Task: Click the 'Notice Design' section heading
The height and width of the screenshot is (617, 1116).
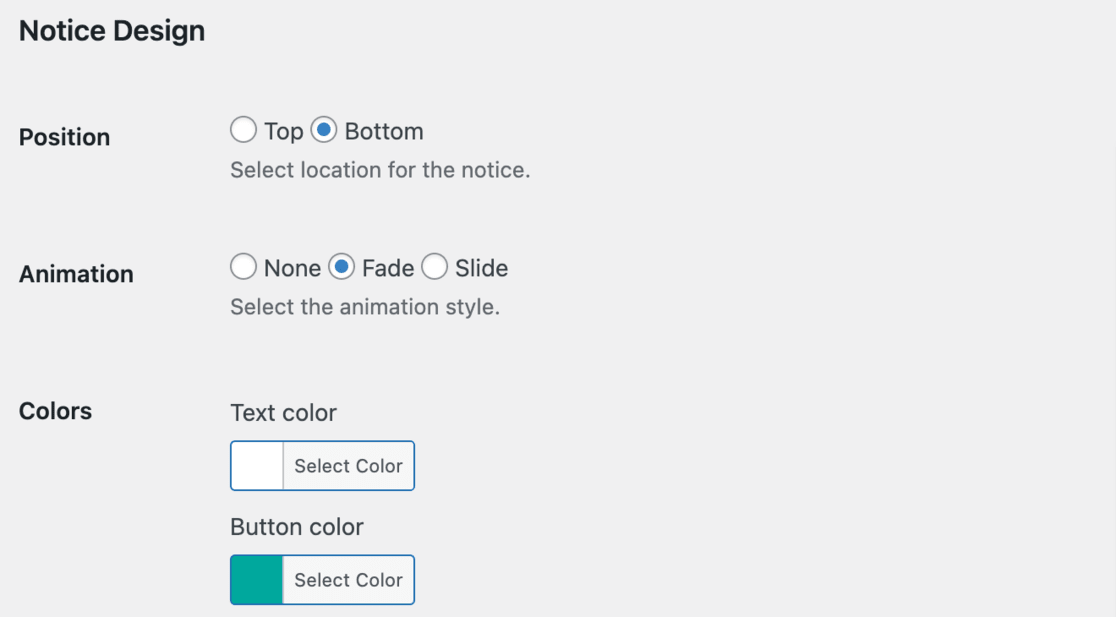Action: tap(112, 31)
